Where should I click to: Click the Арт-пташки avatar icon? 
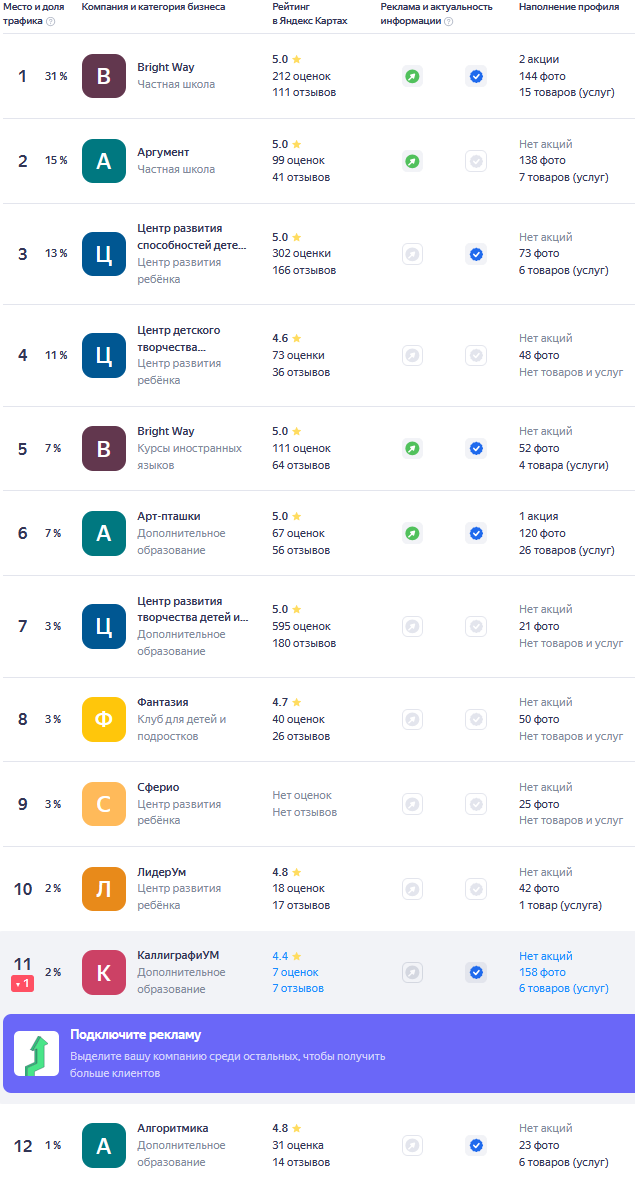[x=104, y=533]
